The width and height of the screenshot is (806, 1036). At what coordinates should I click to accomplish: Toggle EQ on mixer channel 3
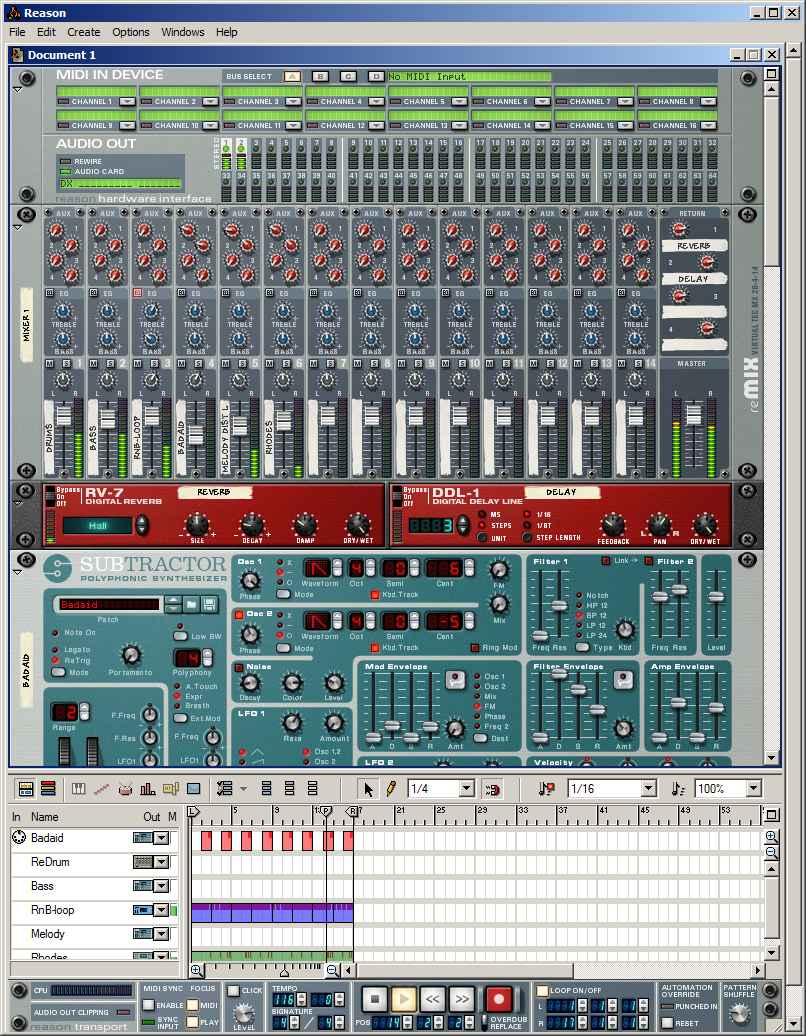[x=137, y=293]
